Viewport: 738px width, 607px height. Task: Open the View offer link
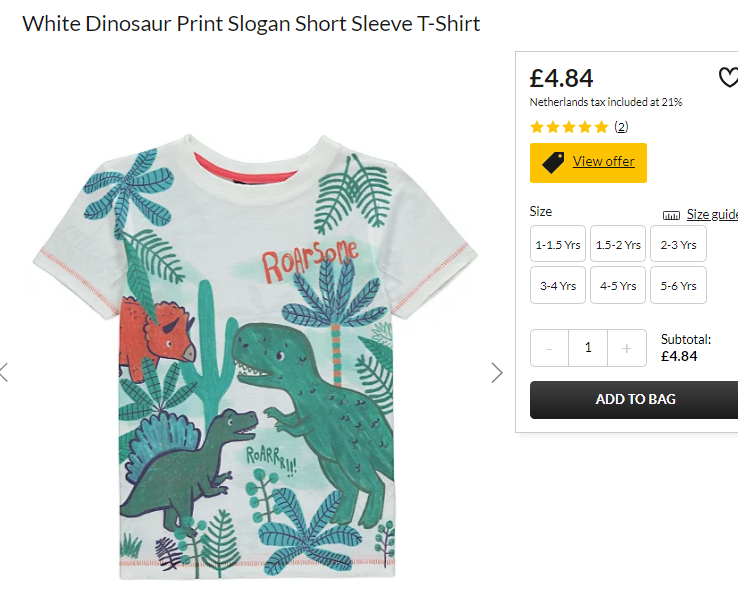[603, 161]
